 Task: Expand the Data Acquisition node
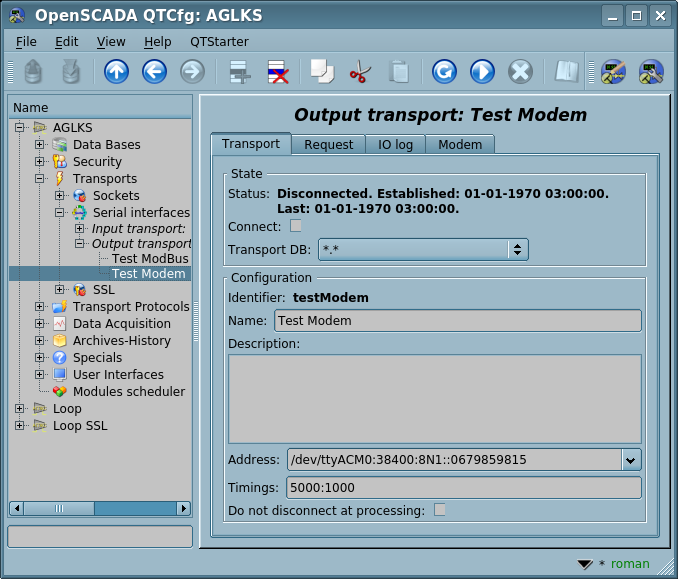[x=39, y=323]
